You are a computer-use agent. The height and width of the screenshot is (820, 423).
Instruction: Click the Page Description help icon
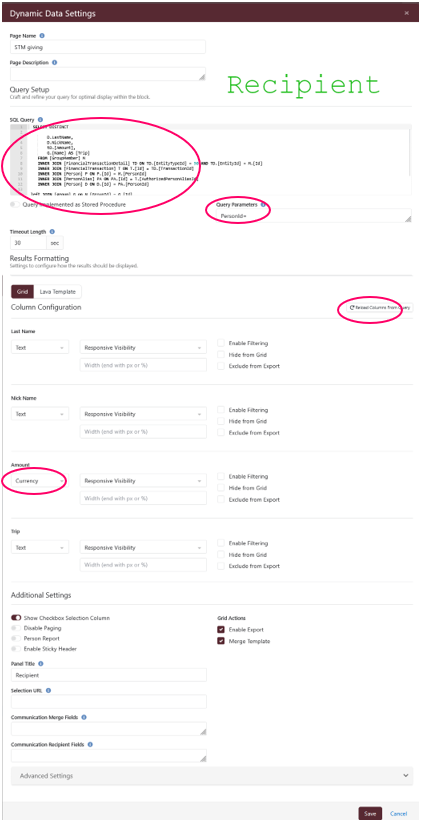tap(54, 62)
